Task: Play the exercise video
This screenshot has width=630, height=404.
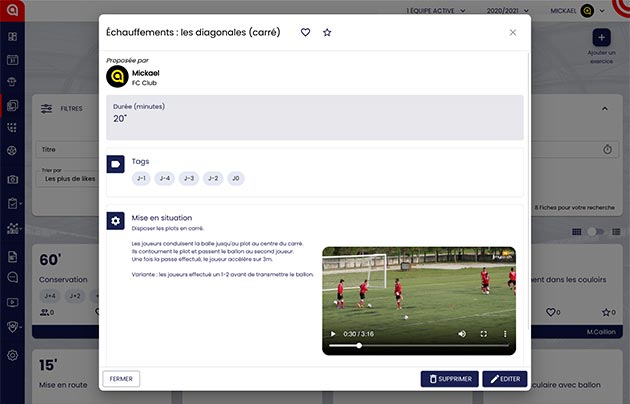Action: pos(333,333)
